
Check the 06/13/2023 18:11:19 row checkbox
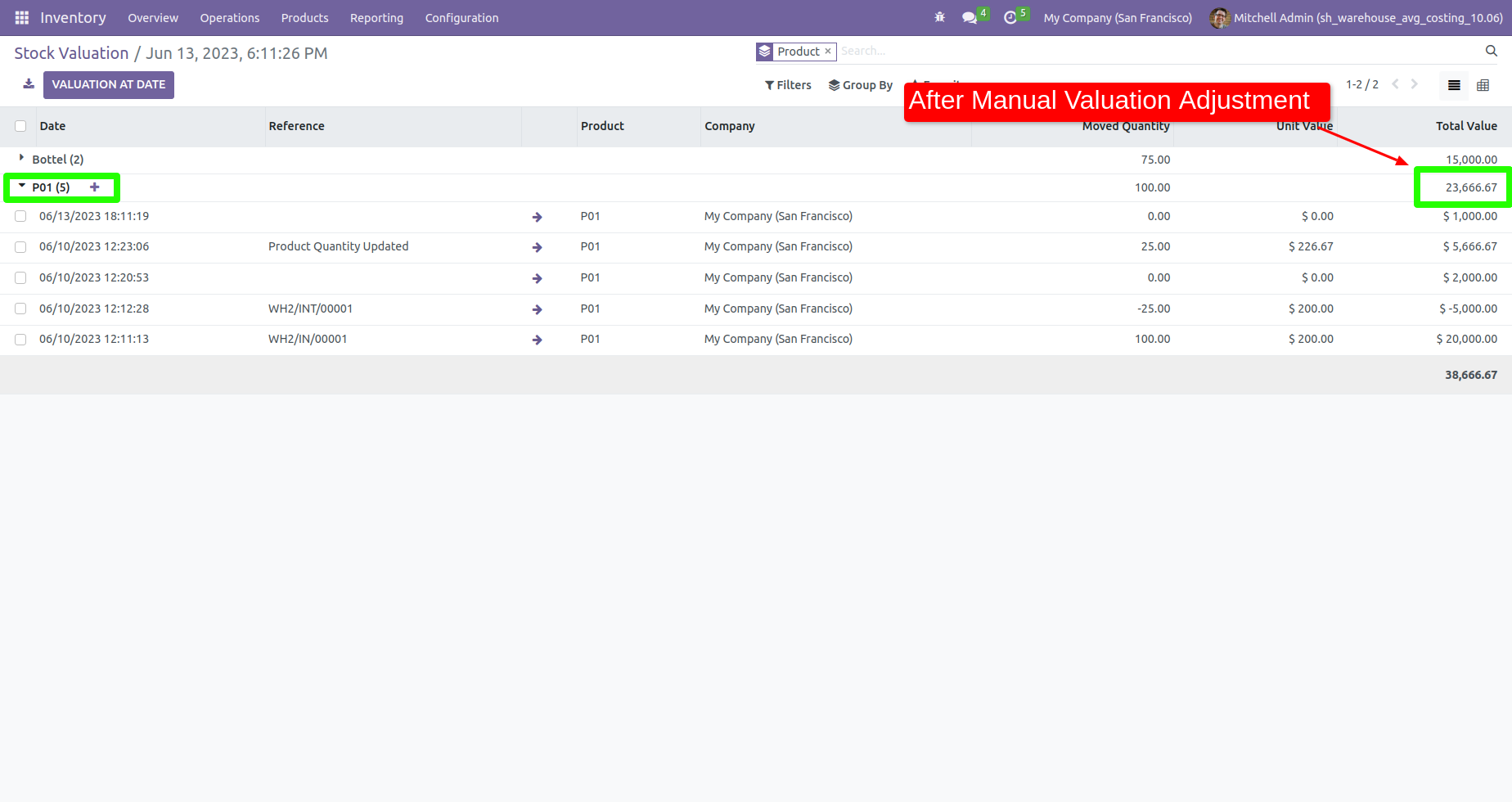point(20,217)
